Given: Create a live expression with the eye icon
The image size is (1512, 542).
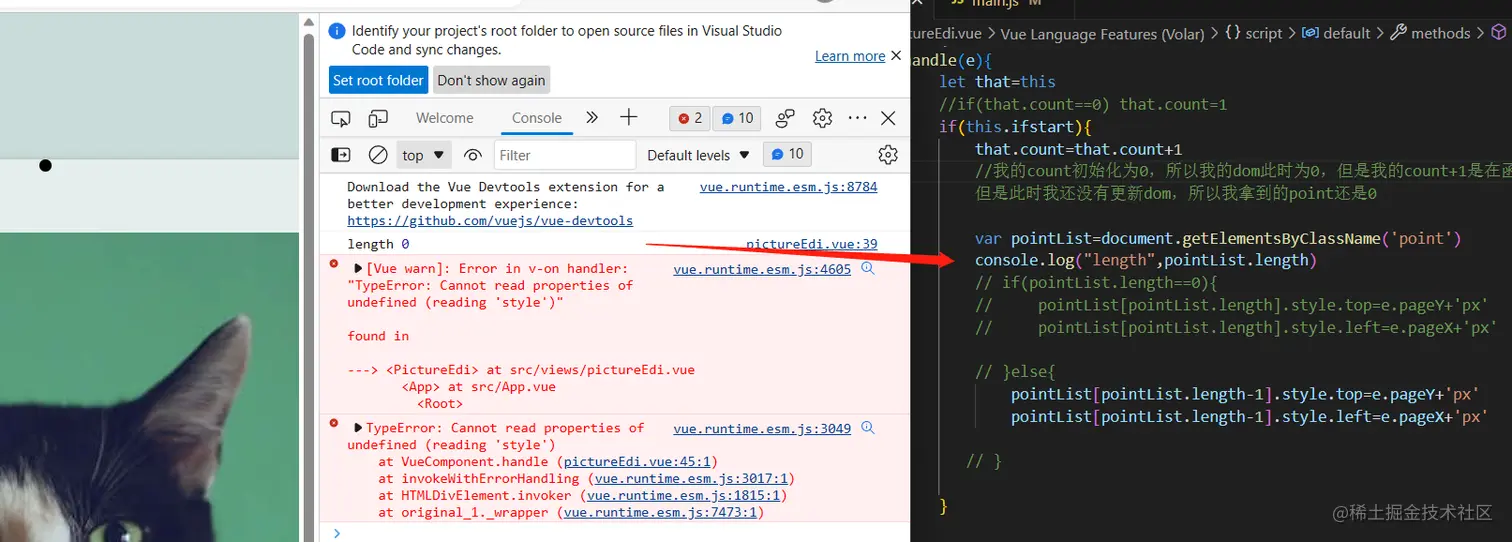Looking at the screenshot, I should tap(473, 155).
